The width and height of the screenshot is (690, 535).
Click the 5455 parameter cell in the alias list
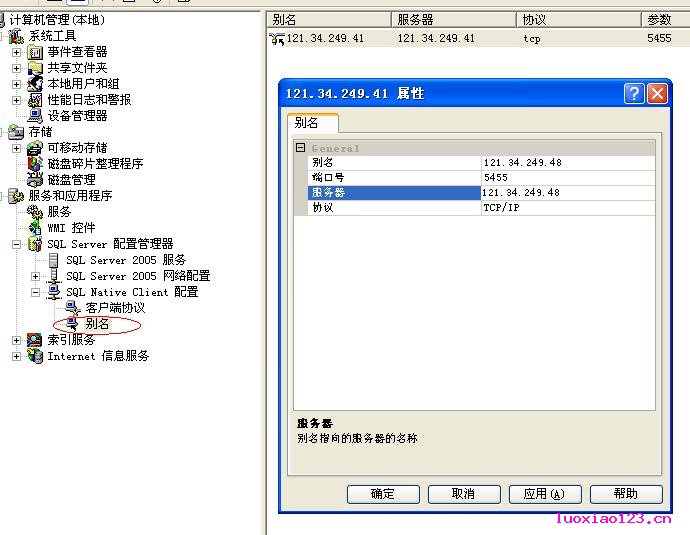tap(659, 38)
